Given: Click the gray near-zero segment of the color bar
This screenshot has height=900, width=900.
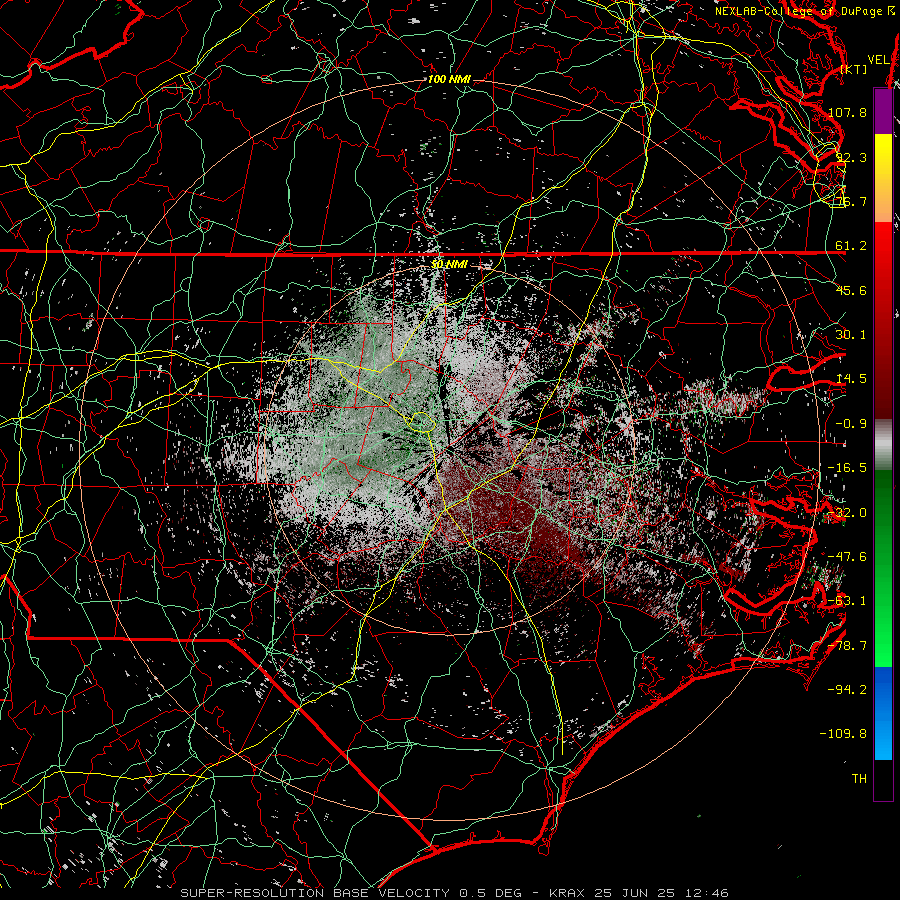Looking at the screenshot, I should [883, 445].
